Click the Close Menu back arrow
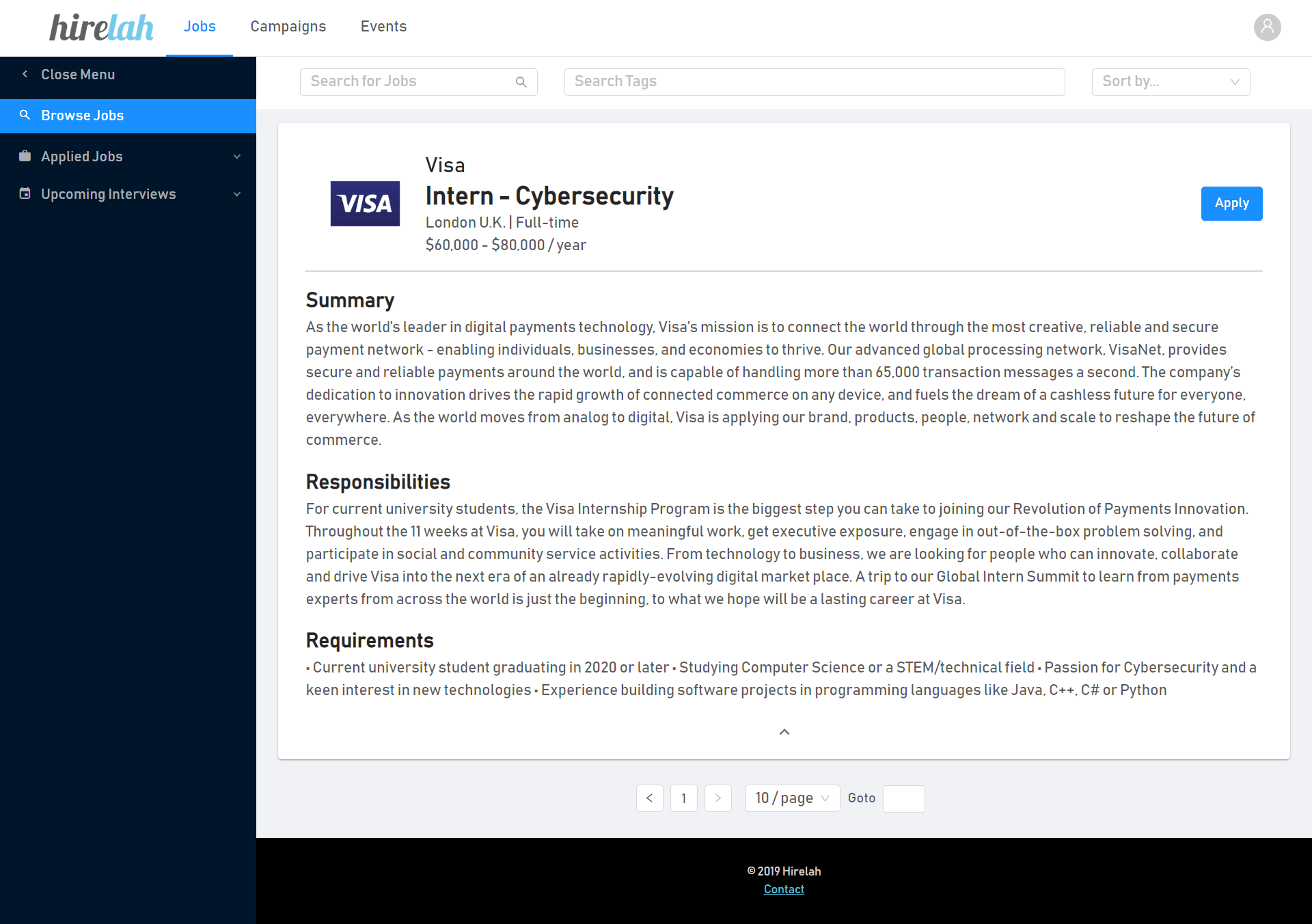The height and width of the screenshot is (924, 1312). (25, 74)
